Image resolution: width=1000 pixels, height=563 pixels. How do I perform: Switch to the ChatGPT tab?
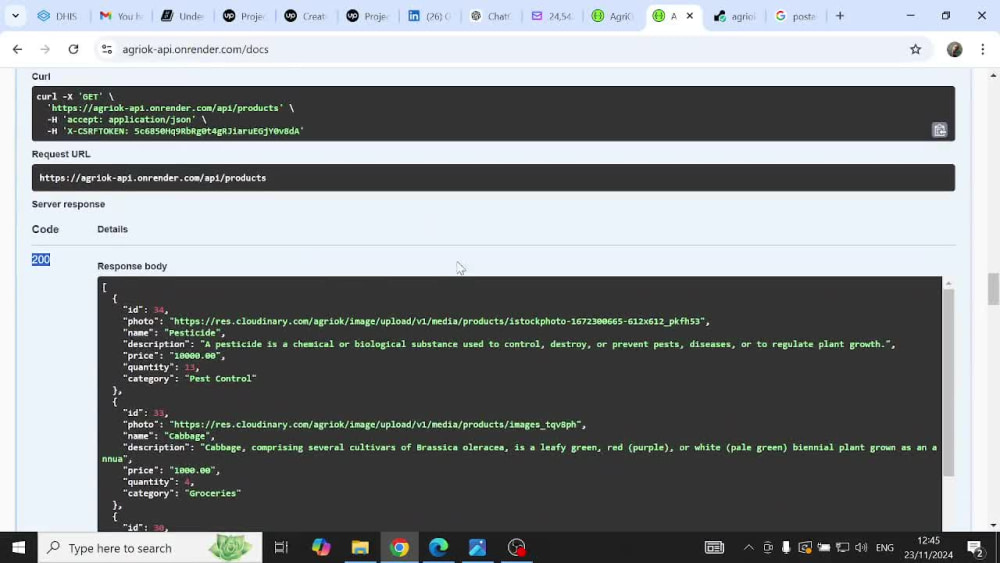490,16
